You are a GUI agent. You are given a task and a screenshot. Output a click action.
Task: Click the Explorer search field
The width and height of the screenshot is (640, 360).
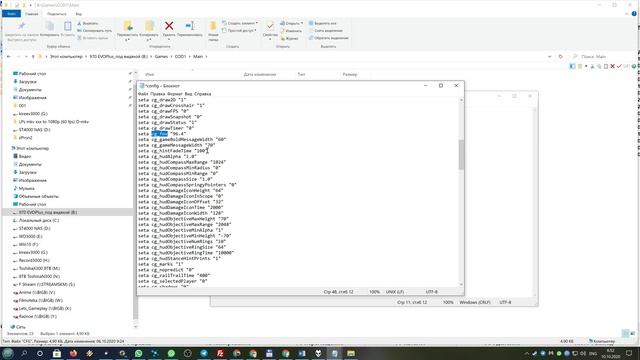point(603,56)
